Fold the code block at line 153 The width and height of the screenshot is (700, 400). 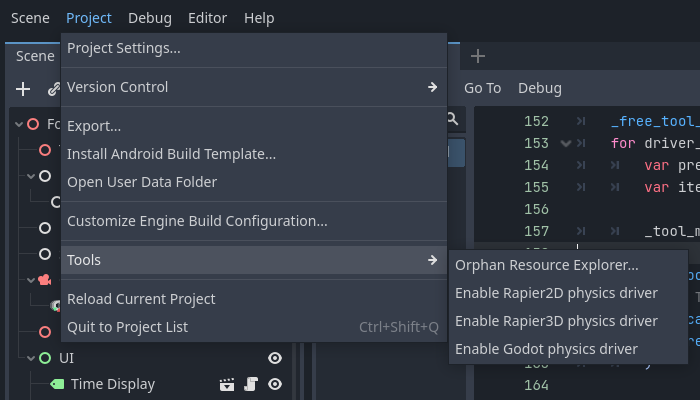click(566, 144)
